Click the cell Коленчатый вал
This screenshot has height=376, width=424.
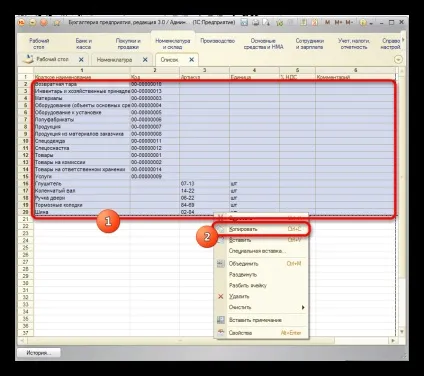[82, 191]
